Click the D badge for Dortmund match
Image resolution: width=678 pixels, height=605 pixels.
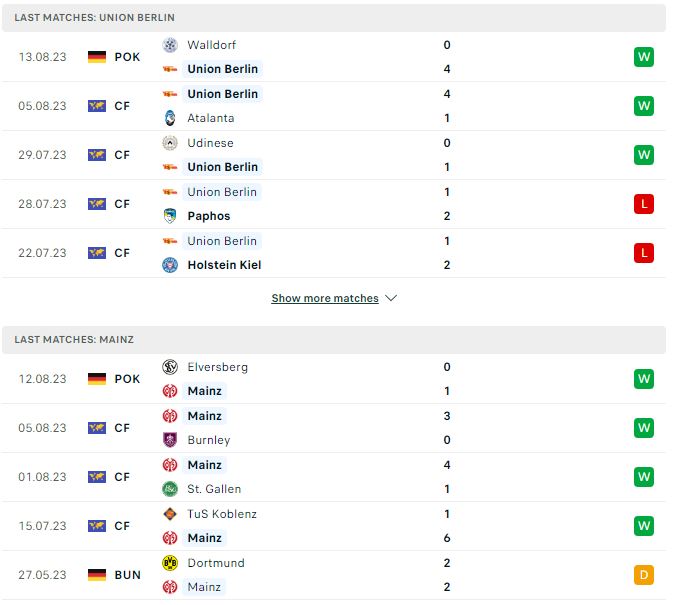coord(644,575)
